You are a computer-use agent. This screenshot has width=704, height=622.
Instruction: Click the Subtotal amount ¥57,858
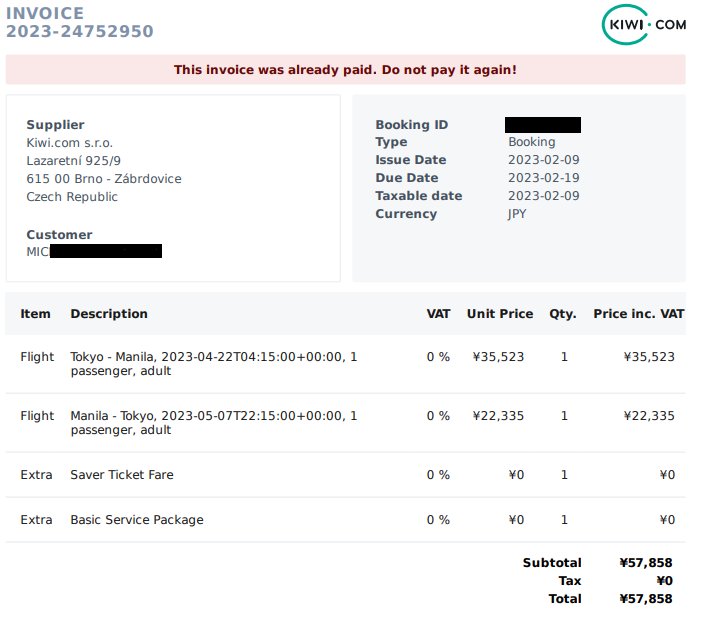(x=646, y=563)
